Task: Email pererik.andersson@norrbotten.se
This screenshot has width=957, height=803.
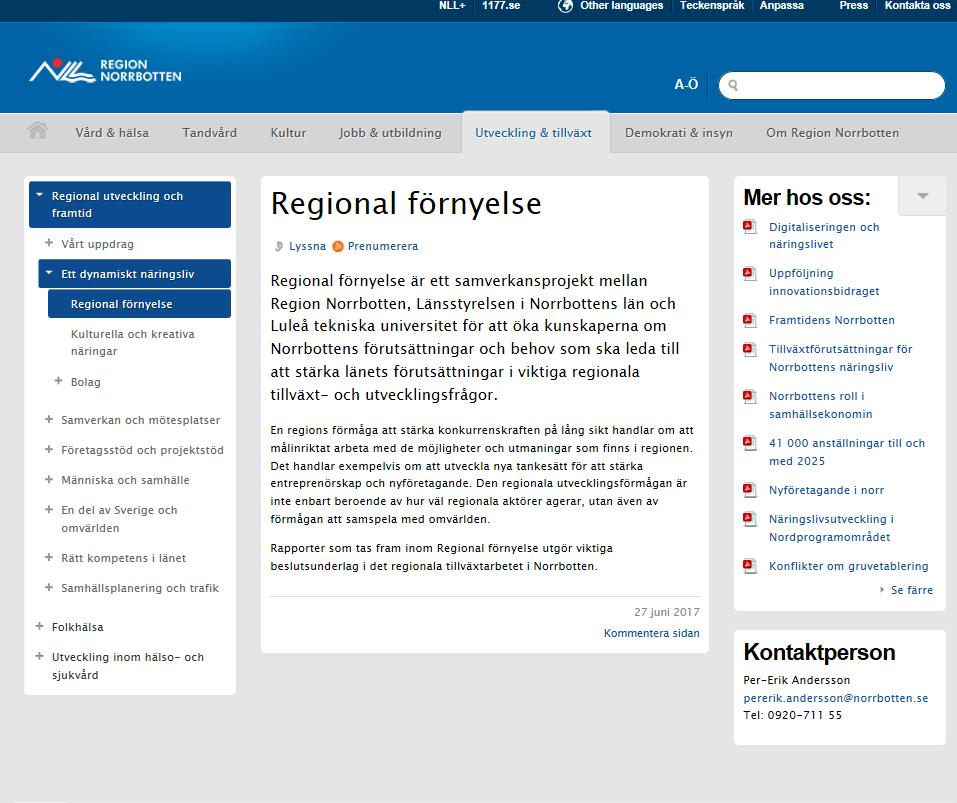Action: (836, 698)
